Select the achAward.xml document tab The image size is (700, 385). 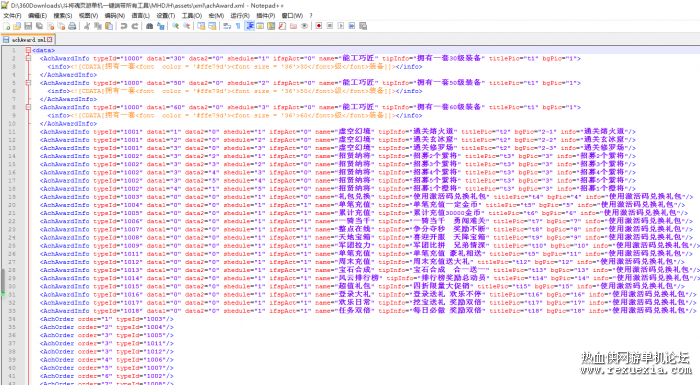(28, 39)
